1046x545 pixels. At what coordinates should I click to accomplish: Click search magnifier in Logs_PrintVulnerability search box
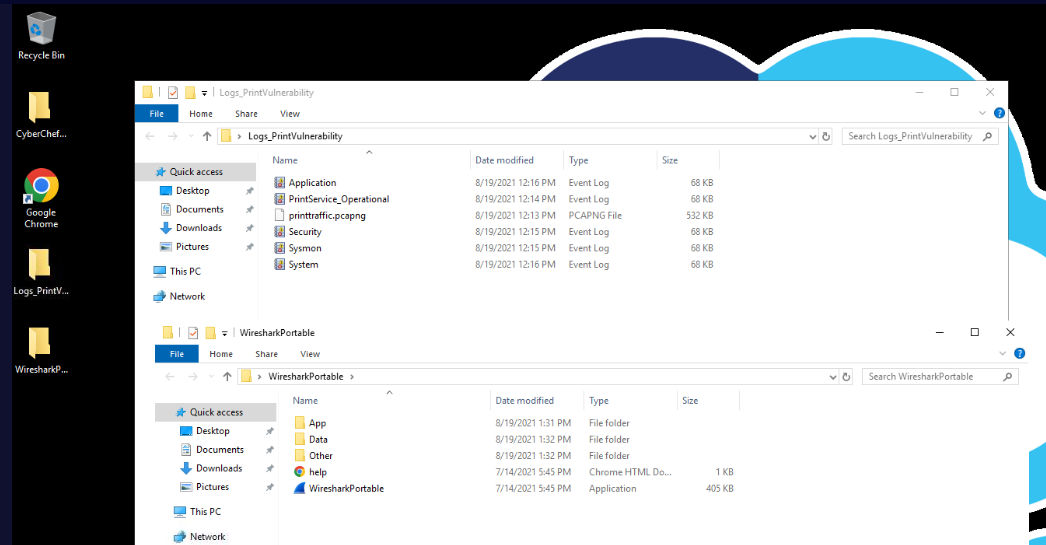click(x=987, y=136)
